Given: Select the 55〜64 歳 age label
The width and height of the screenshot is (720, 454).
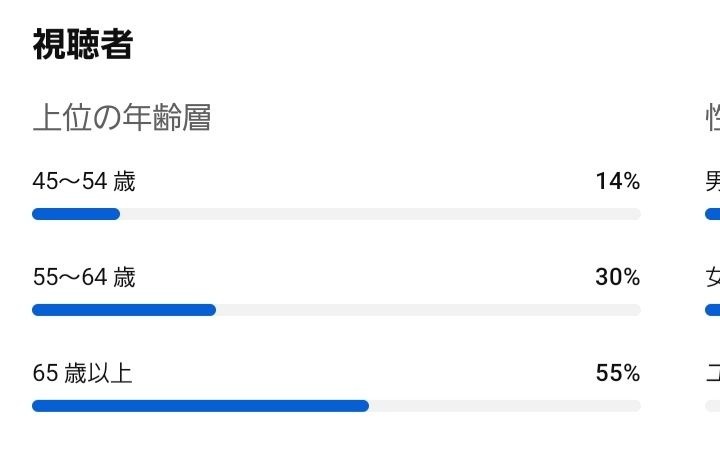Looking at the screenshot, I should click(84, 277).
